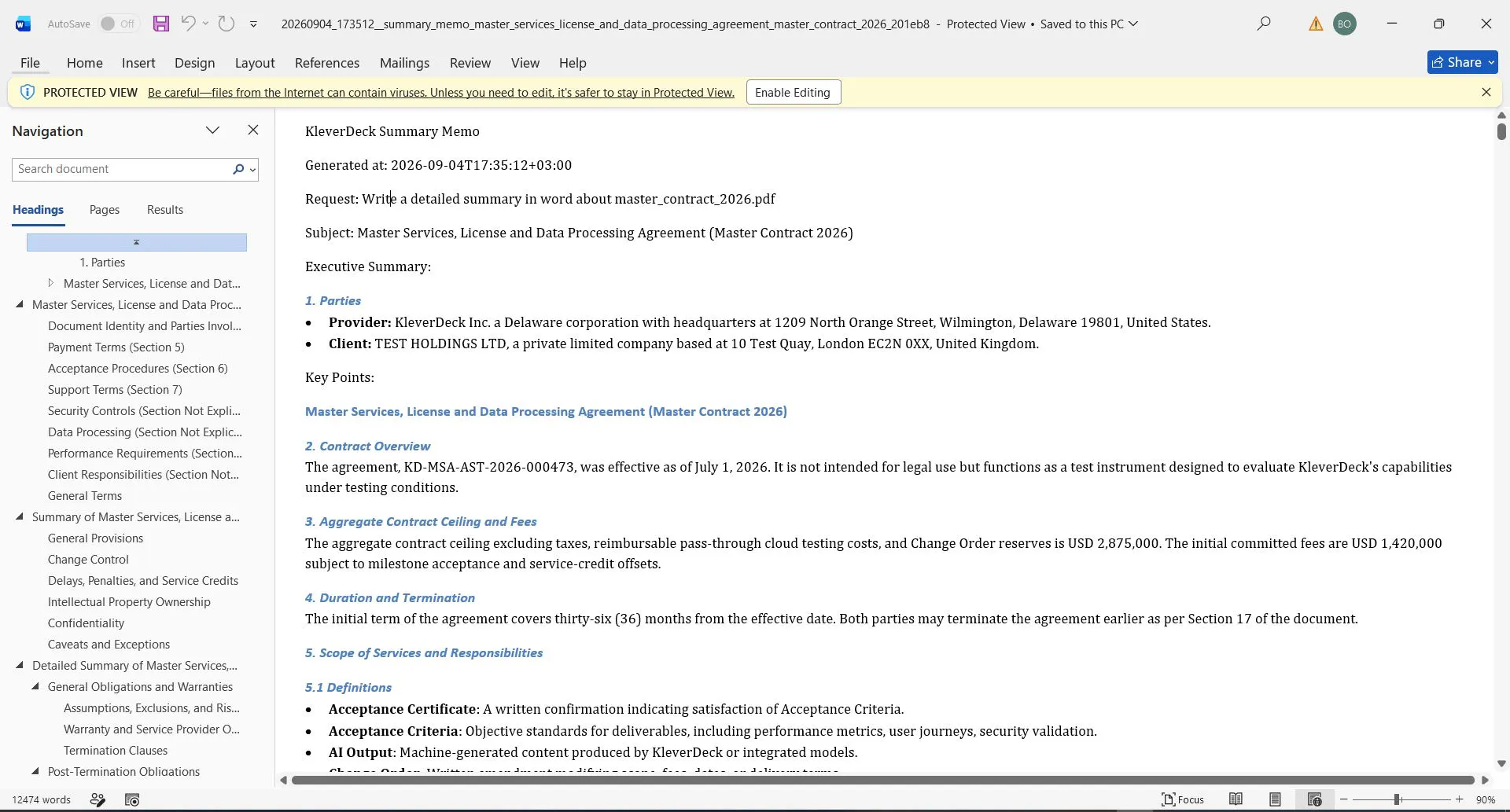Open Customize Quick Access Toolbar dropdown
Viewport: 1510px width, 812px height.
[x=253, y=24]
